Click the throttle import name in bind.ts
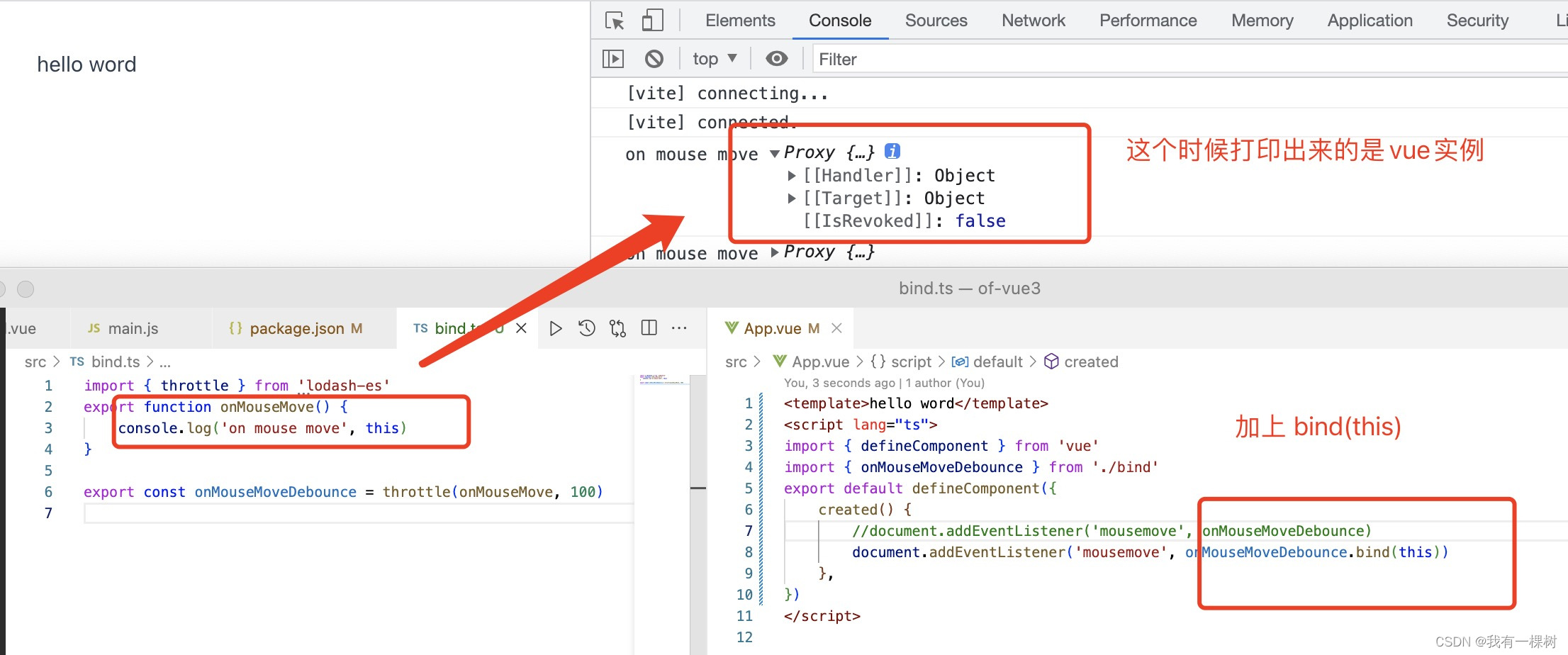1568x655 pixels. pyautogui.click(x=194, y=386)
